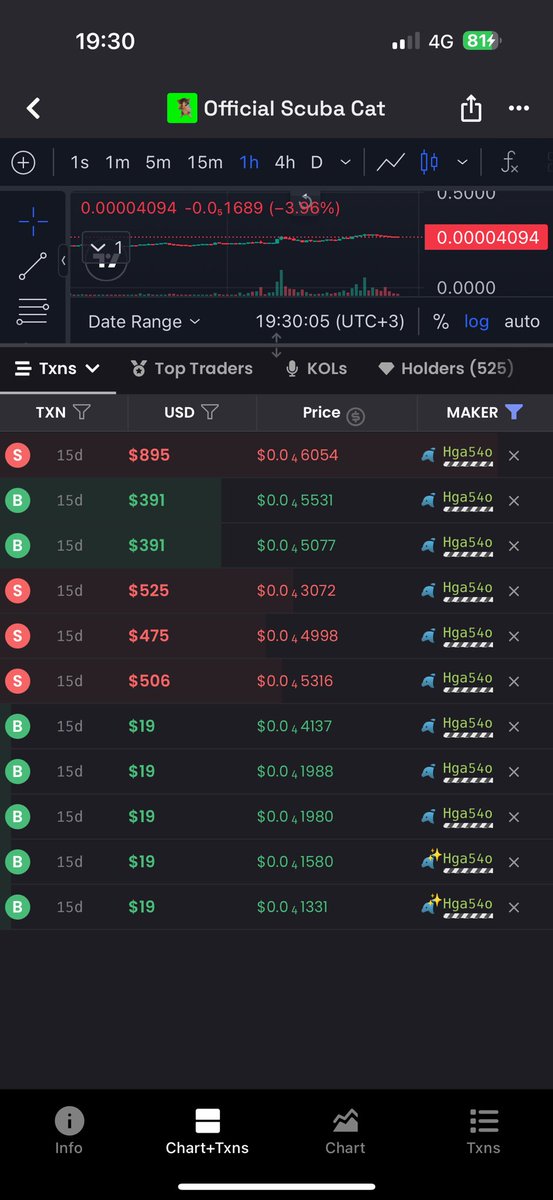This screenshot has height=1200, width=553.
Task: Collapse the drawing toolbar arrow handle
Action: pos(63,260)
